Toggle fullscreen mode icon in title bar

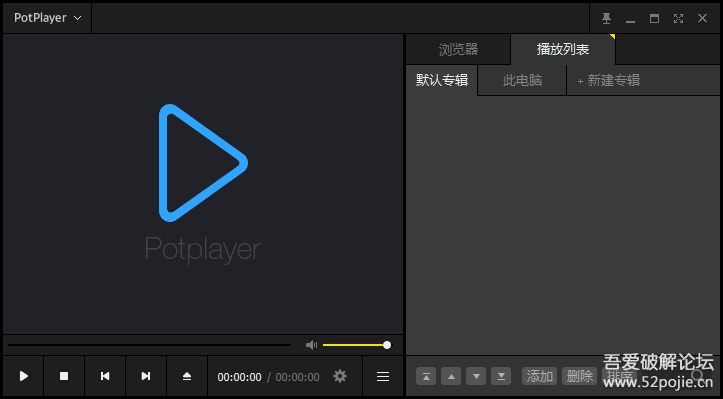tap(678, 18)
